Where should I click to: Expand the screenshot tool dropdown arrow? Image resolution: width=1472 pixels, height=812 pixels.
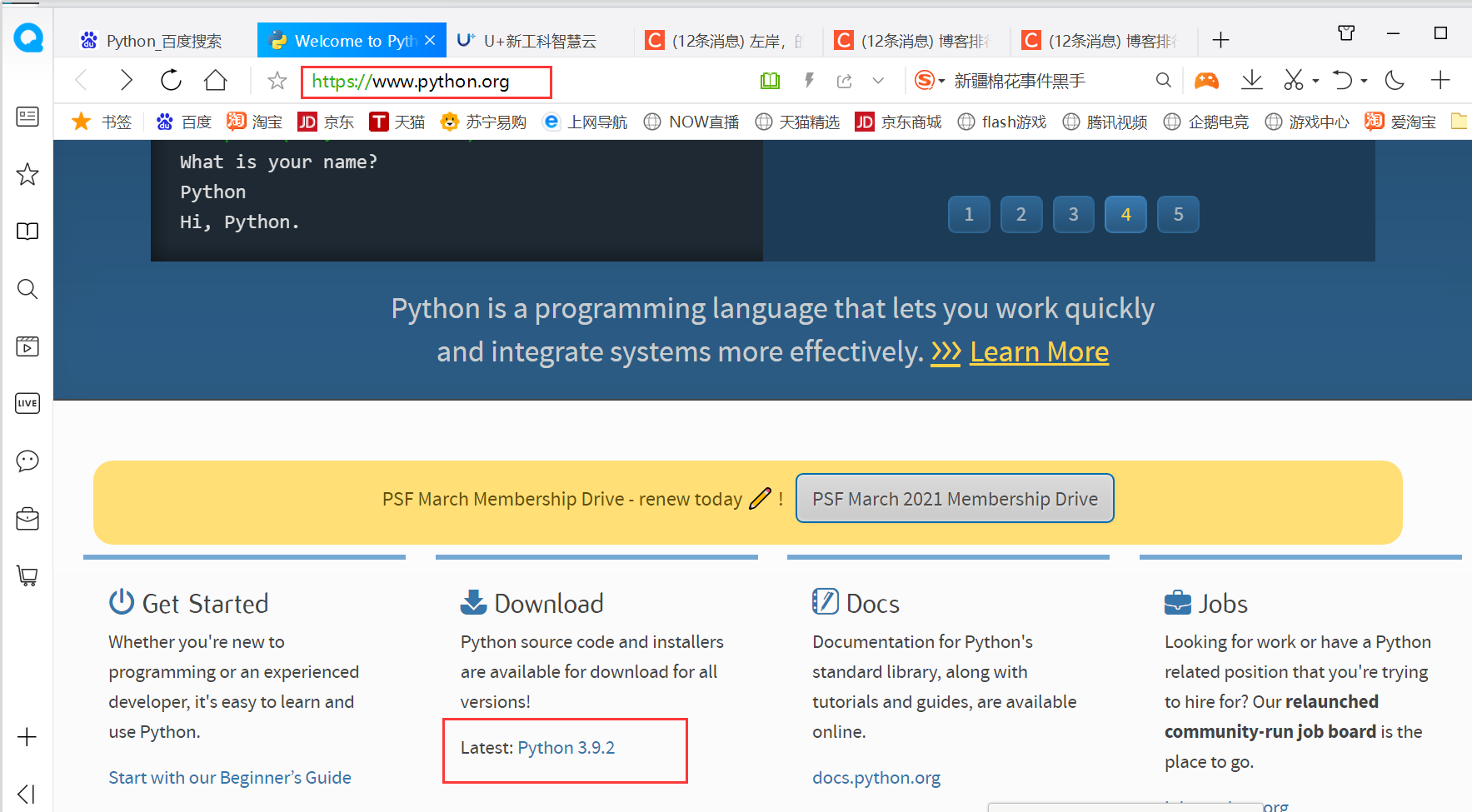(1315, 81)
